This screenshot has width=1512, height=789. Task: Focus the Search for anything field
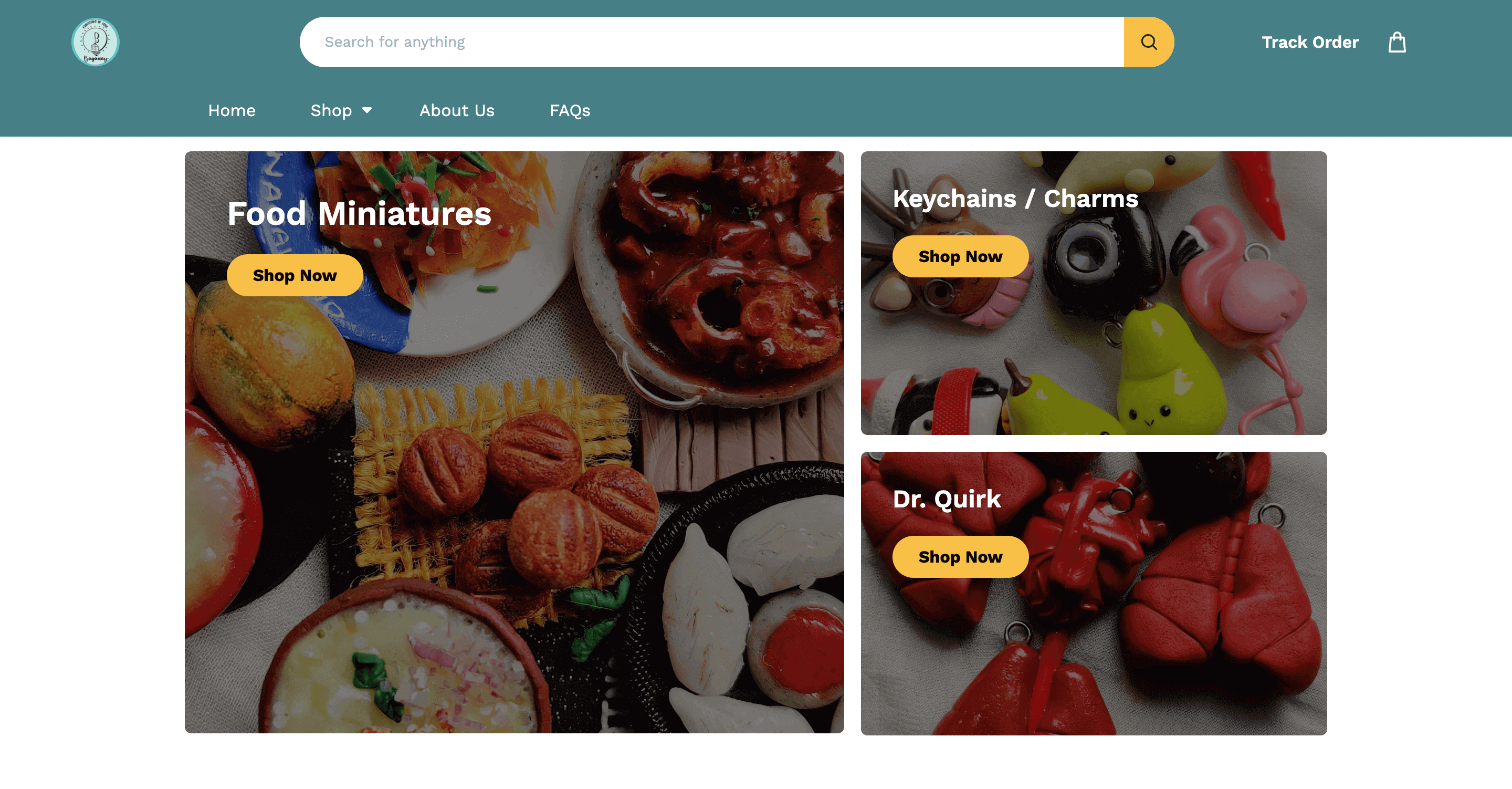click(x=712, y=41)
